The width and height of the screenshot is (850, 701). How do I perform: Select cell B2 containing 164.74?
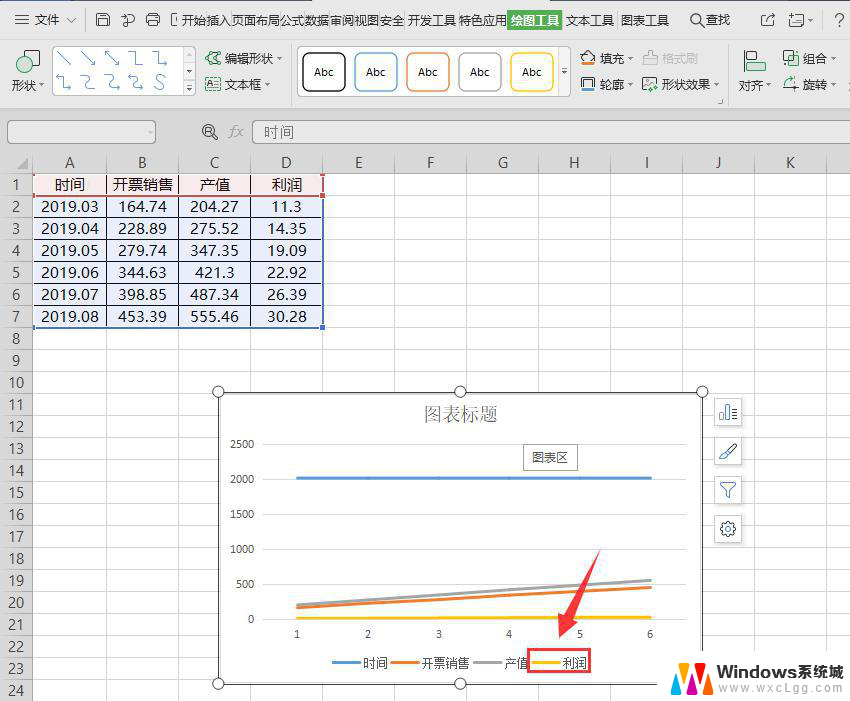143,207
